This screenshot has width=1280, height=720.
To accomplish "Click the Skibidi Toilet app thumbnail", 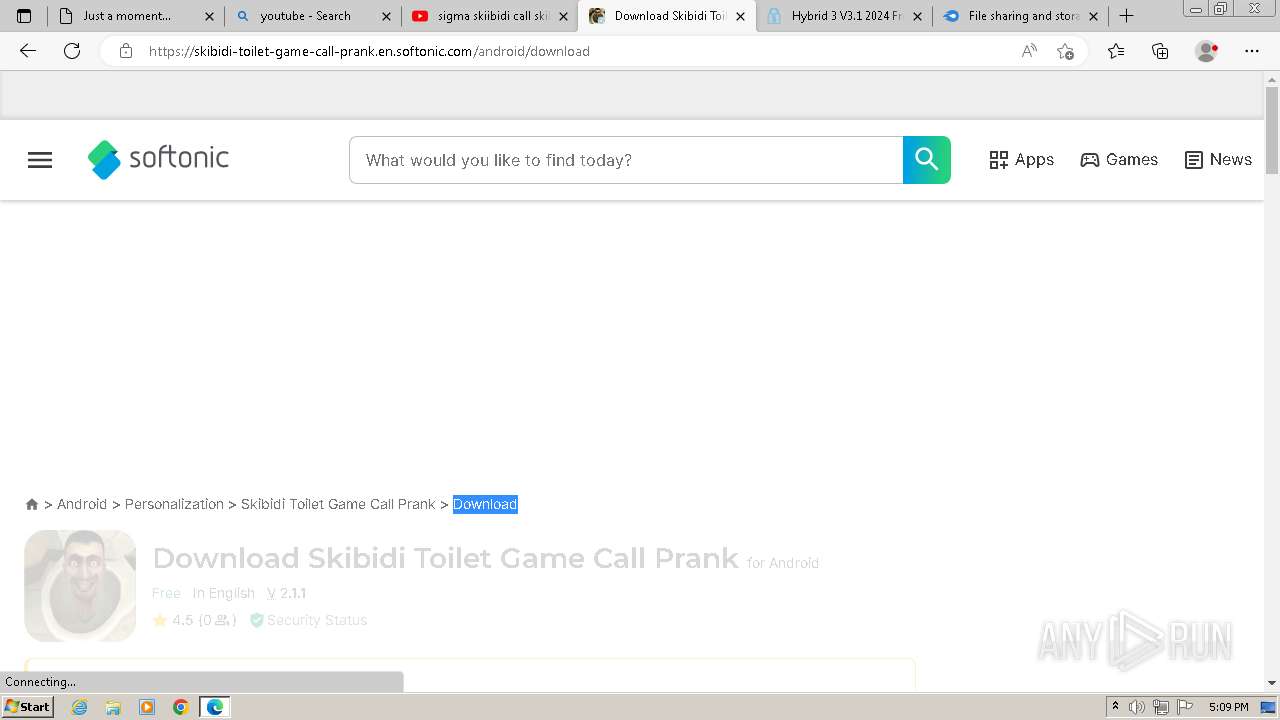I will pyautogui.click(x=80, y=585).
